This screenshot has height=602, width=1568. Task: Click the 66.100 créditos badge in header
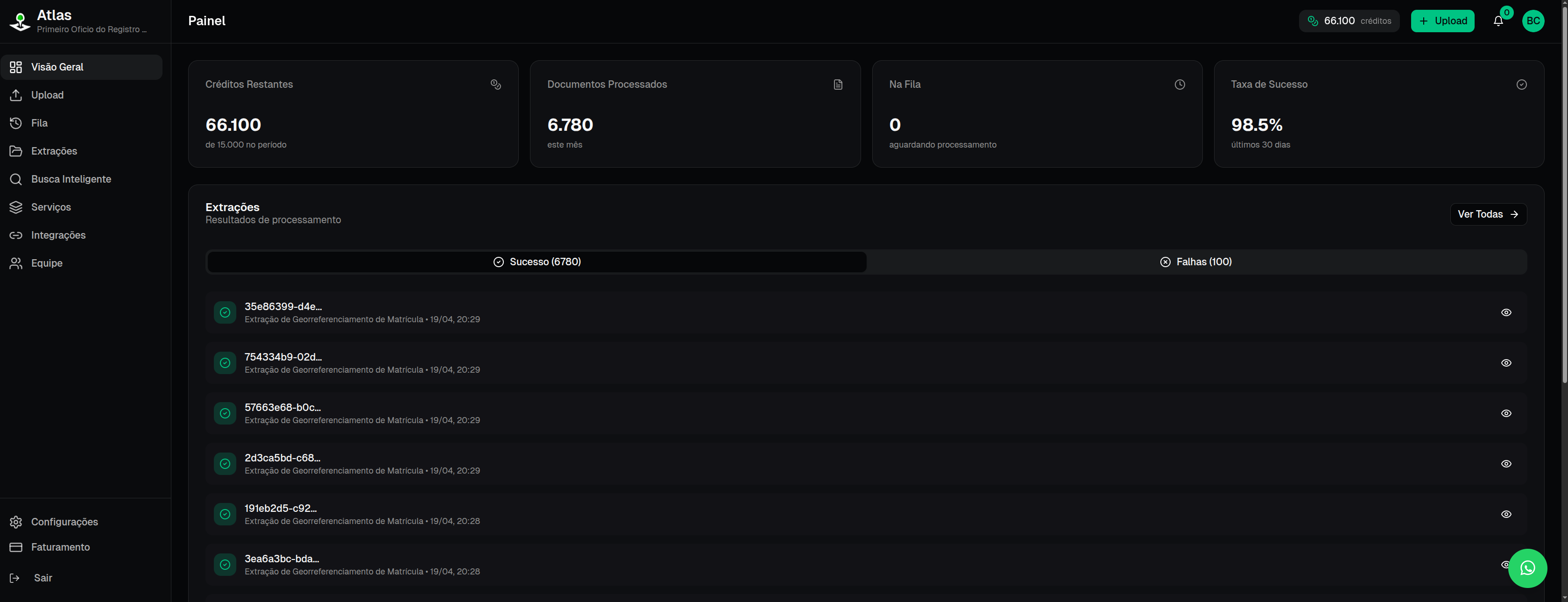1349,21
